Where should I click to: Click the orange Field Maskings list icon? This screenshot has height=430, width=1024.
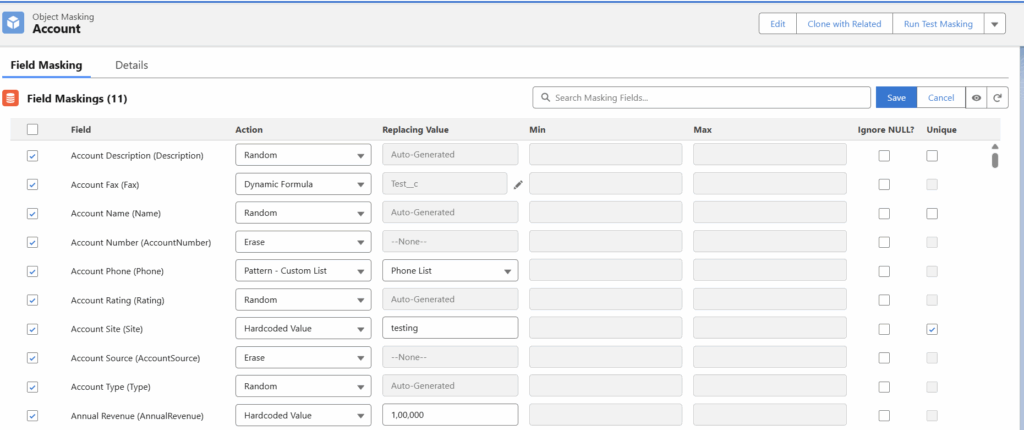click(11, 98)
